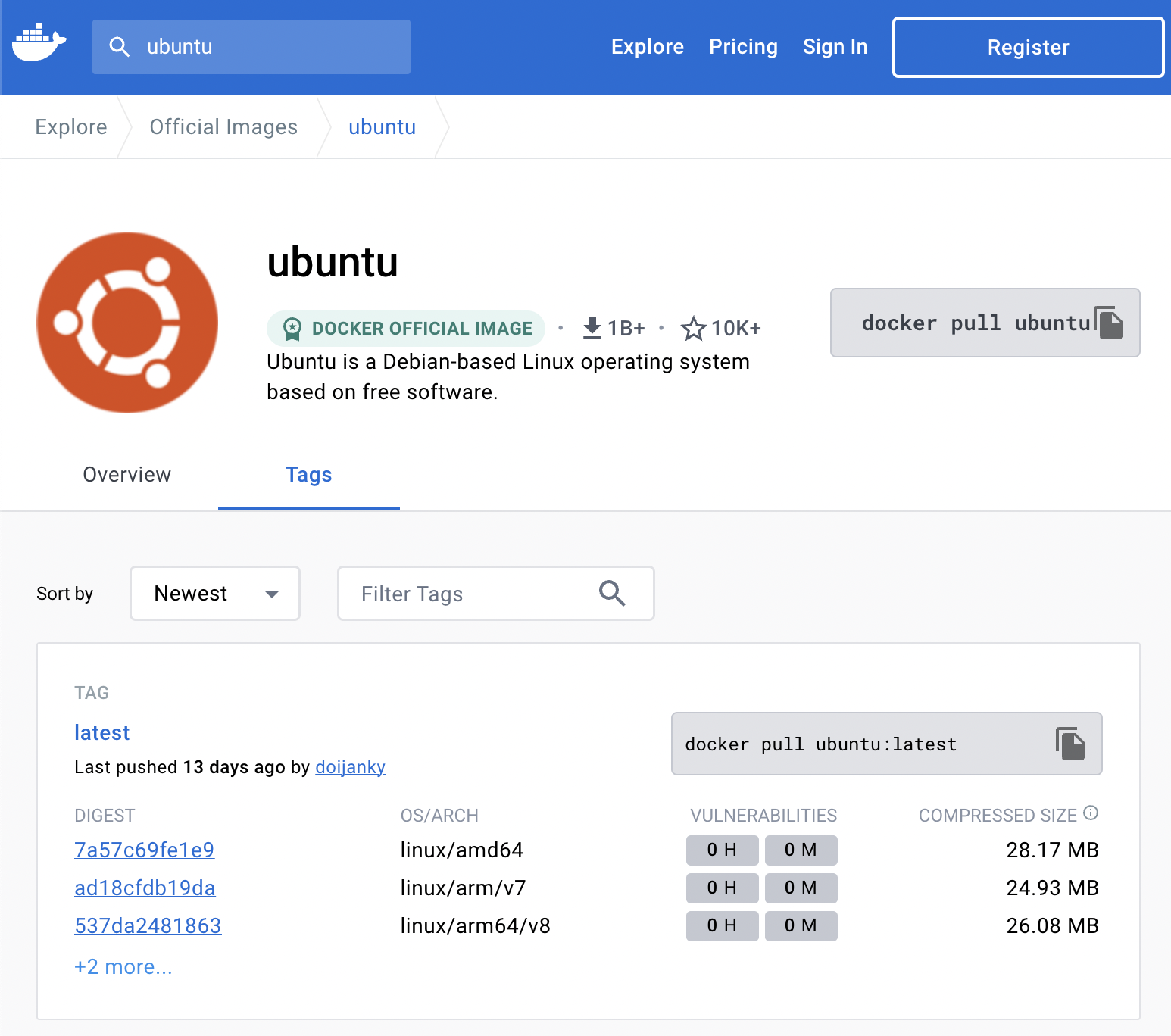
Task: Click 0 H badge for linux/arm64/v8
Action: coord(722,925)
